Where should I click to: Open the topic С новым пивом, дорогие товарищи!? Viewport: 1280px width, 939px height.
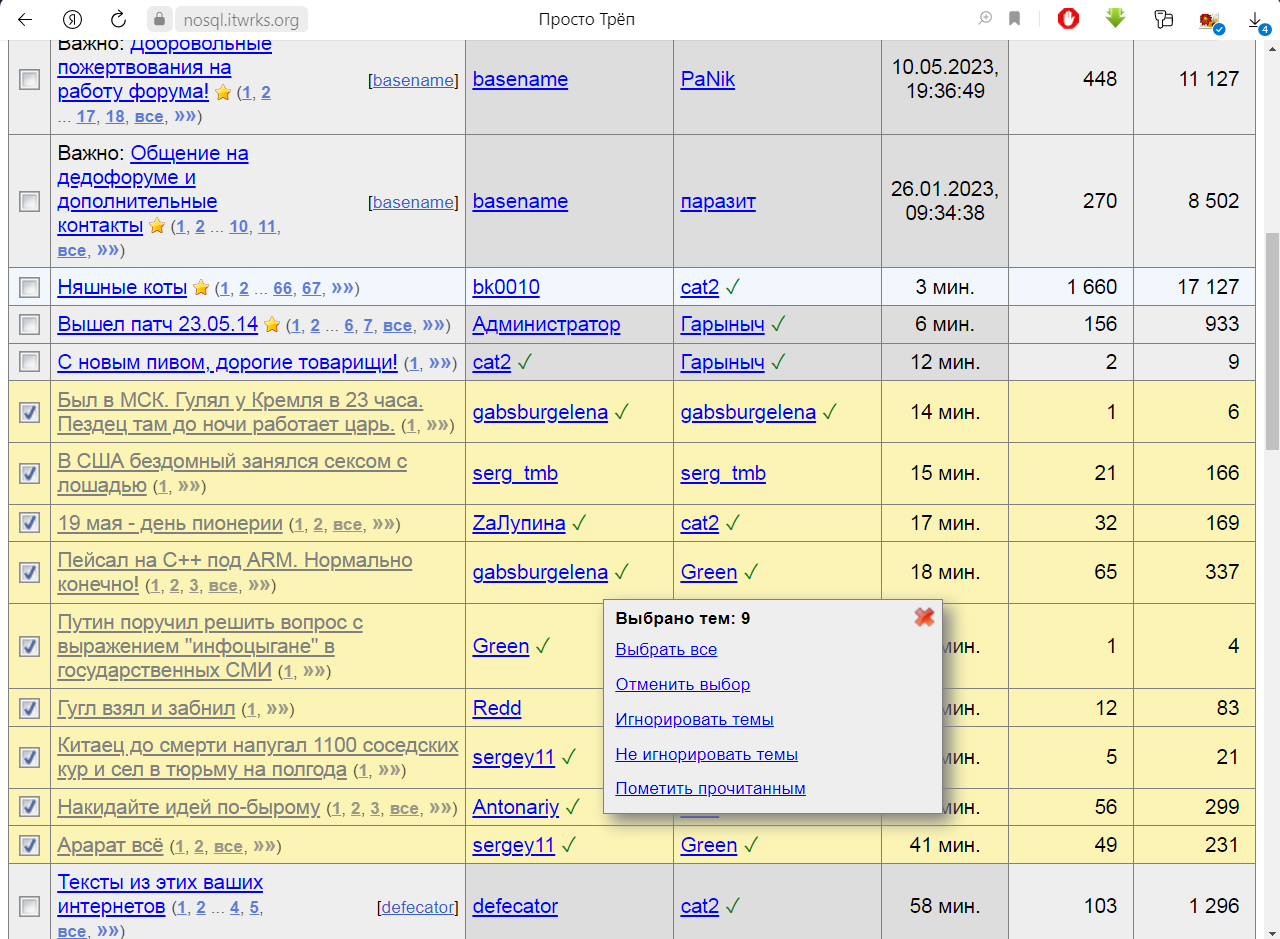[227, 362]
